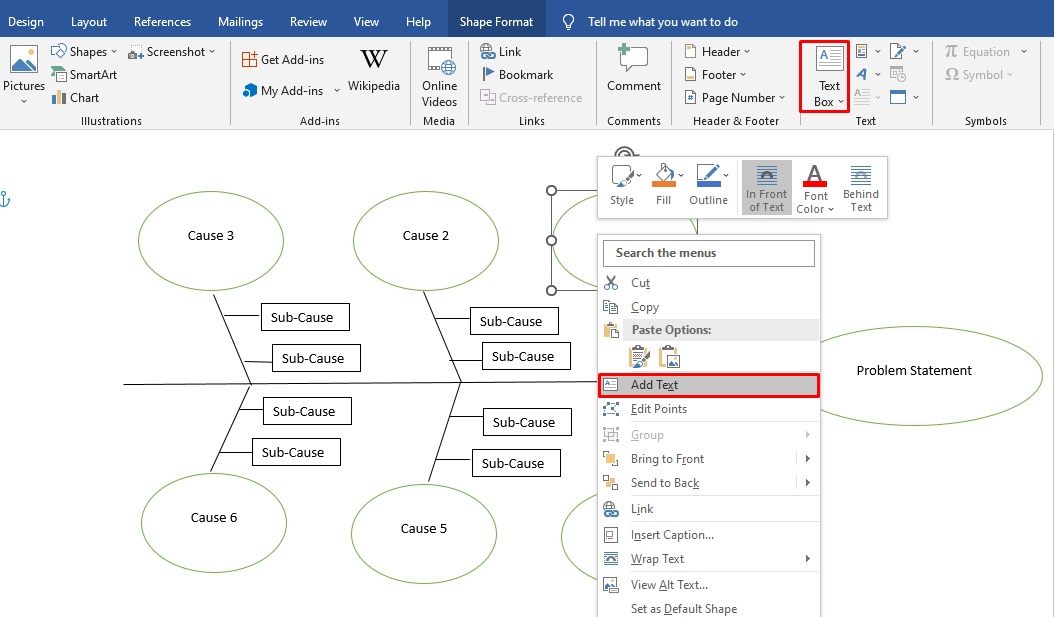
Task: Open Online Videos from the Media group
Action: pos(439,75)
